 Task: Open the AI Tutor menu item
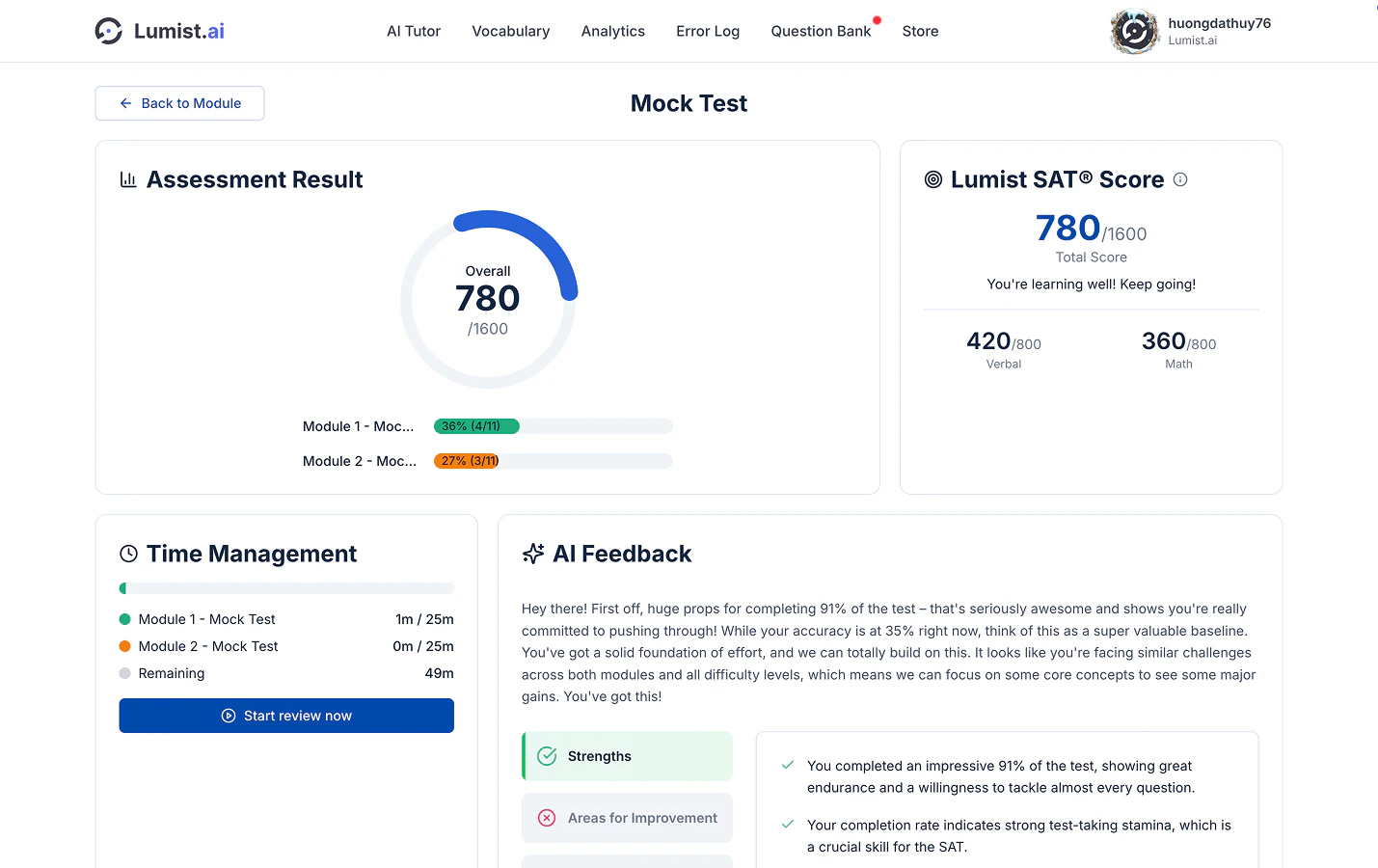point(414,31)
